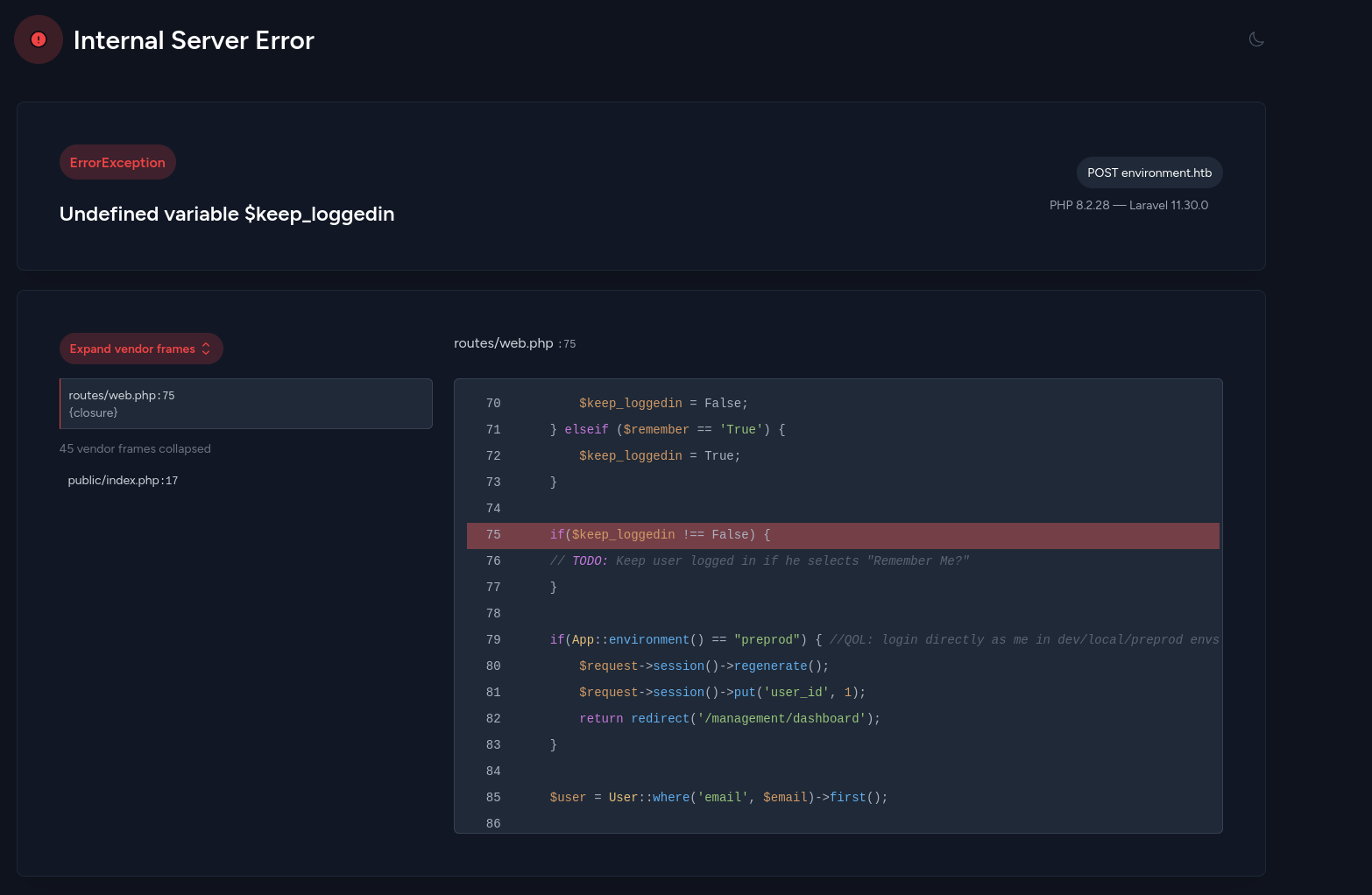Viewport: 1372px width, 895px height.
Task: Click the chevron arrows on Expand vendor frames
Action: point(206,349)
